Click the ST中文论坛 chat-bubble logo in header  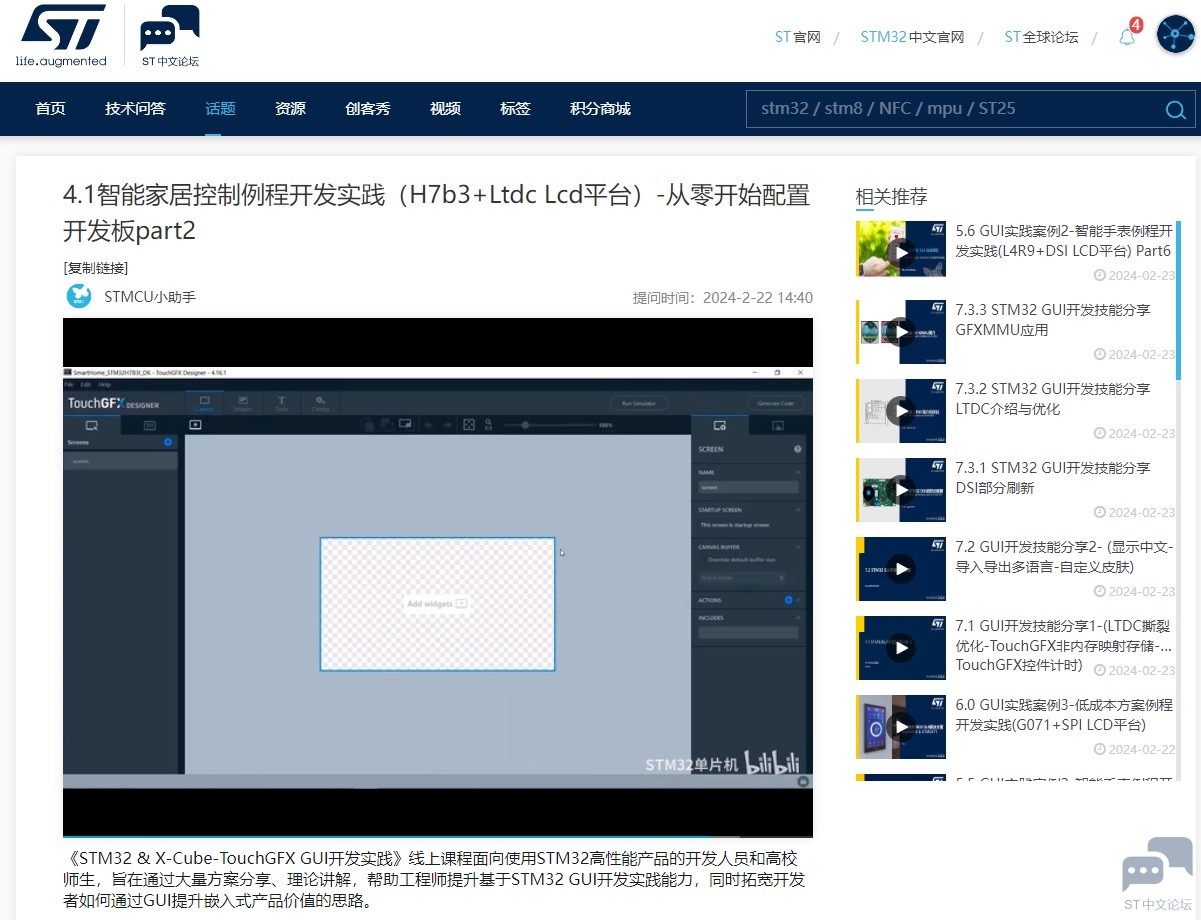170,36
